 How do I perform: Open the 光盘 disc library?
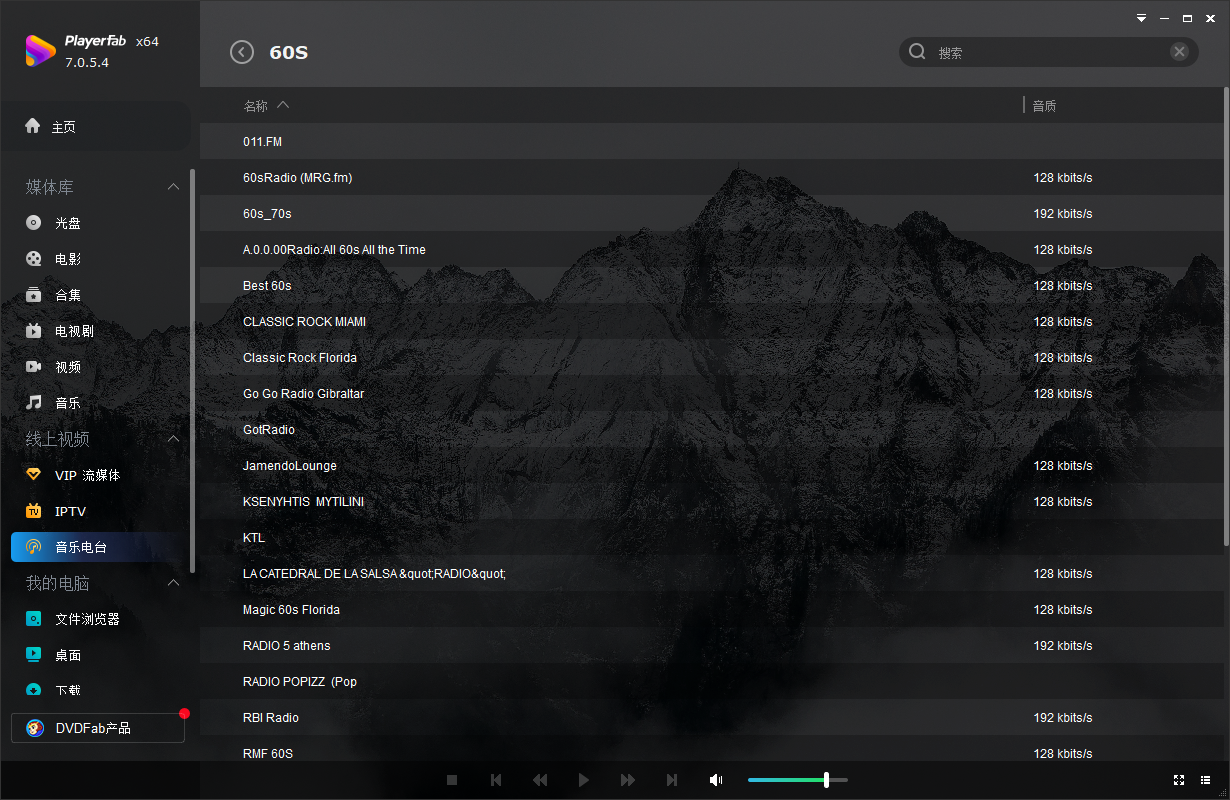pos(68,223)
